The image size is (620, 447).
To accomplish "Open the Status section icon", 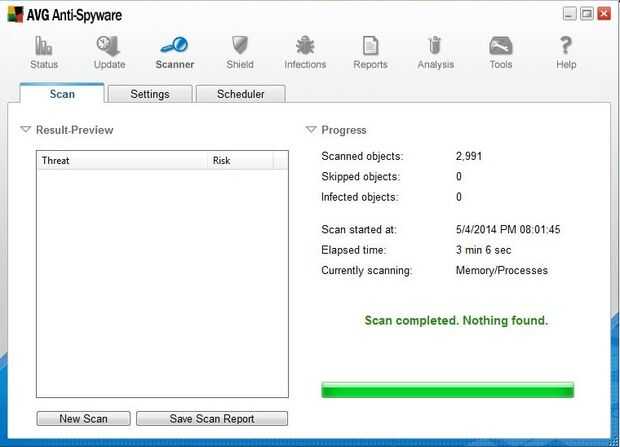I will tap(43, 45).
